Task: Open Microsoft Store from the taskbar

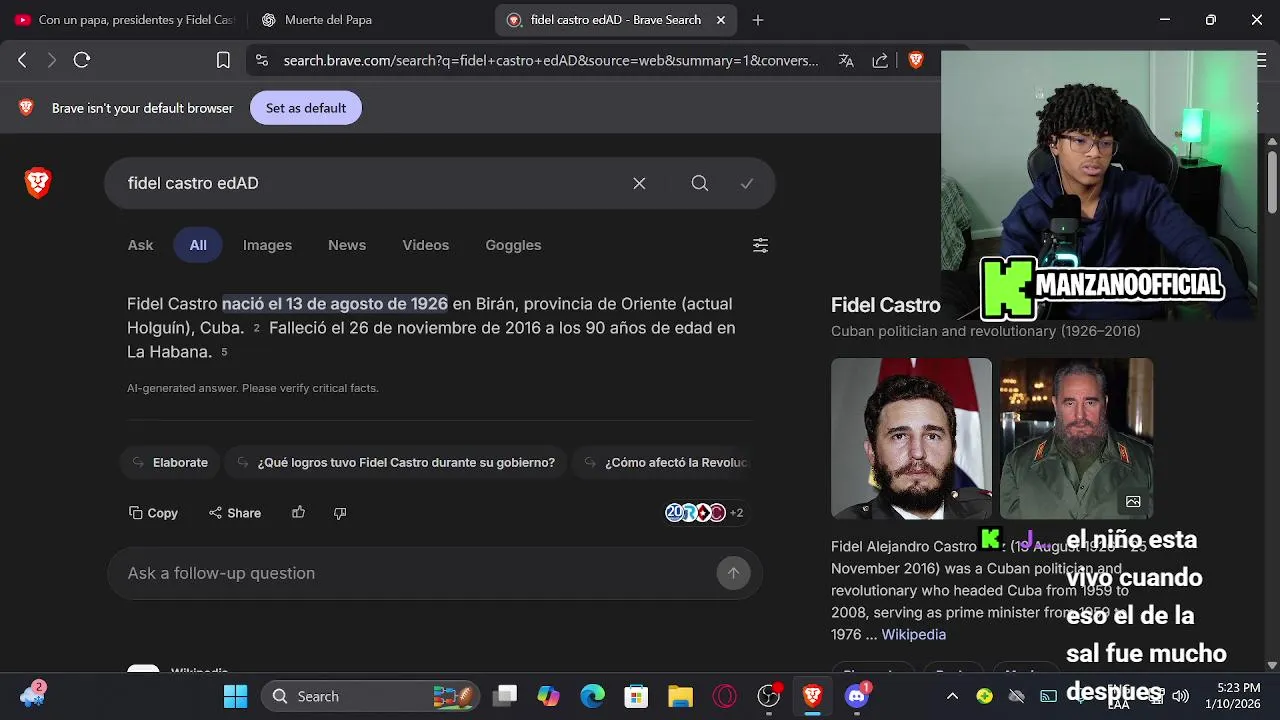Action: (x=636, y=696)
